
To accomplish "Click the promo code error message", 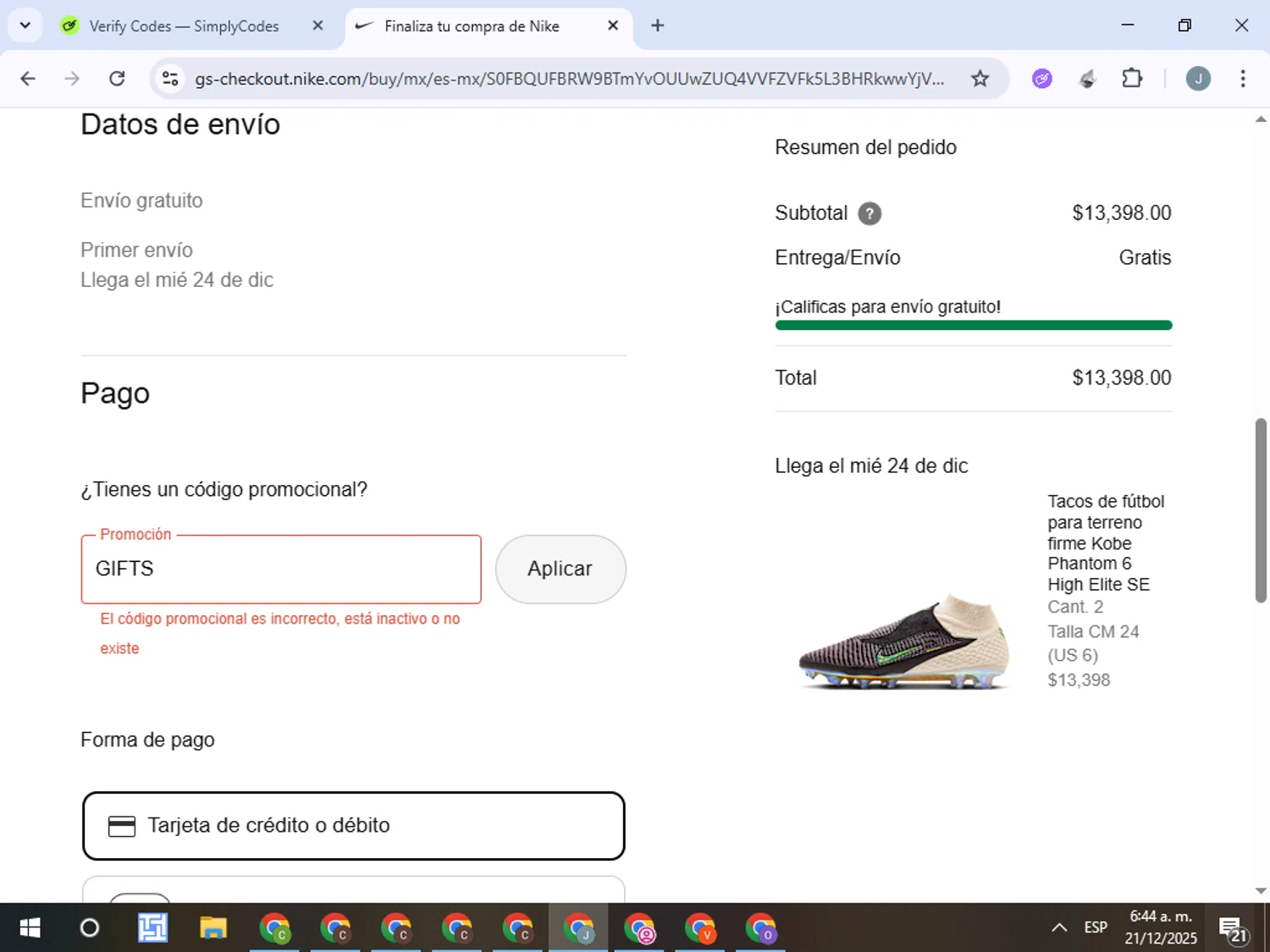I will click(x=280, y=634).
